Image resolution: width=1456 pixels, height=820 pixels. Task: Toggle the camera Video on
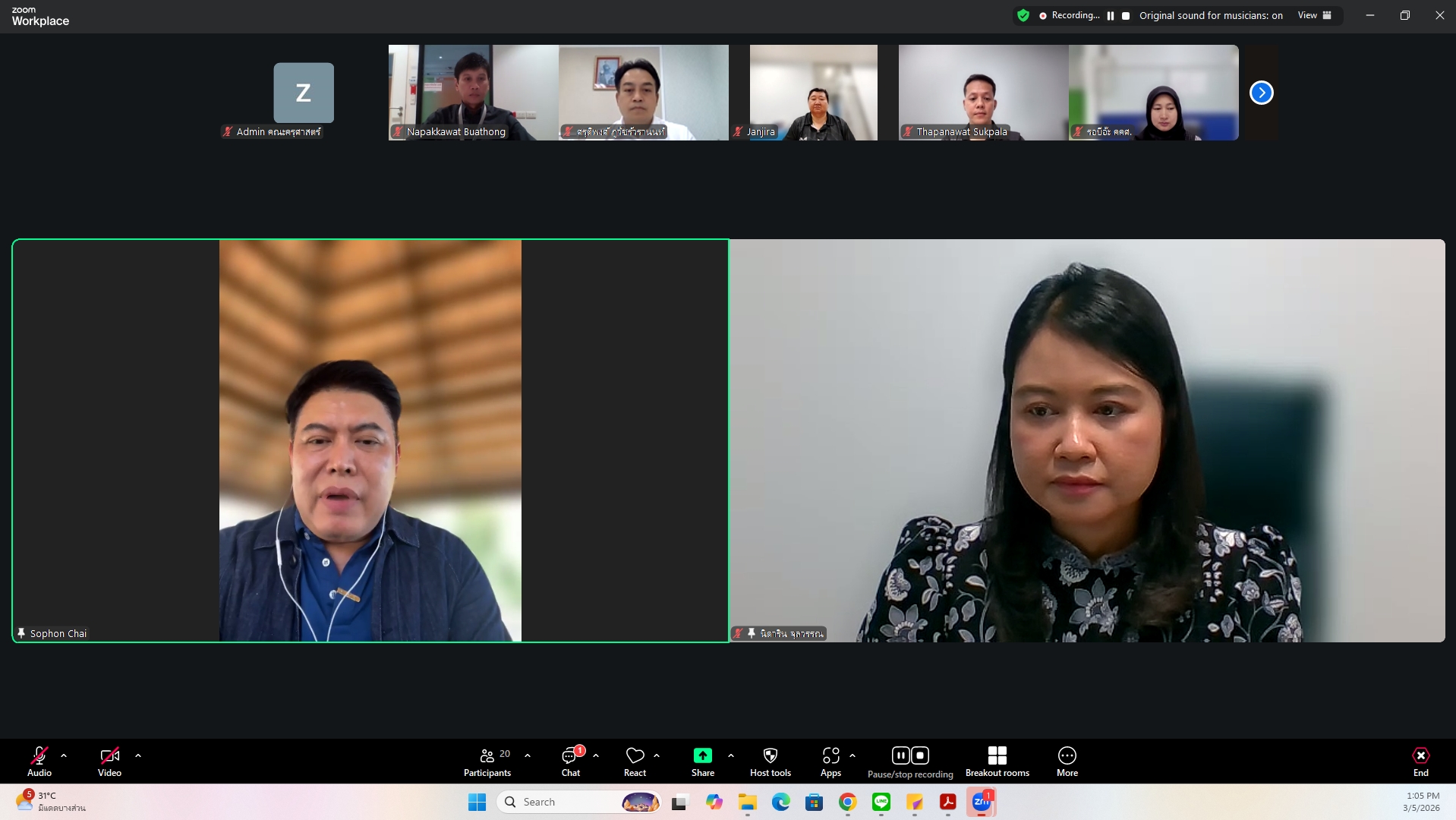click(x=109, y=762)
